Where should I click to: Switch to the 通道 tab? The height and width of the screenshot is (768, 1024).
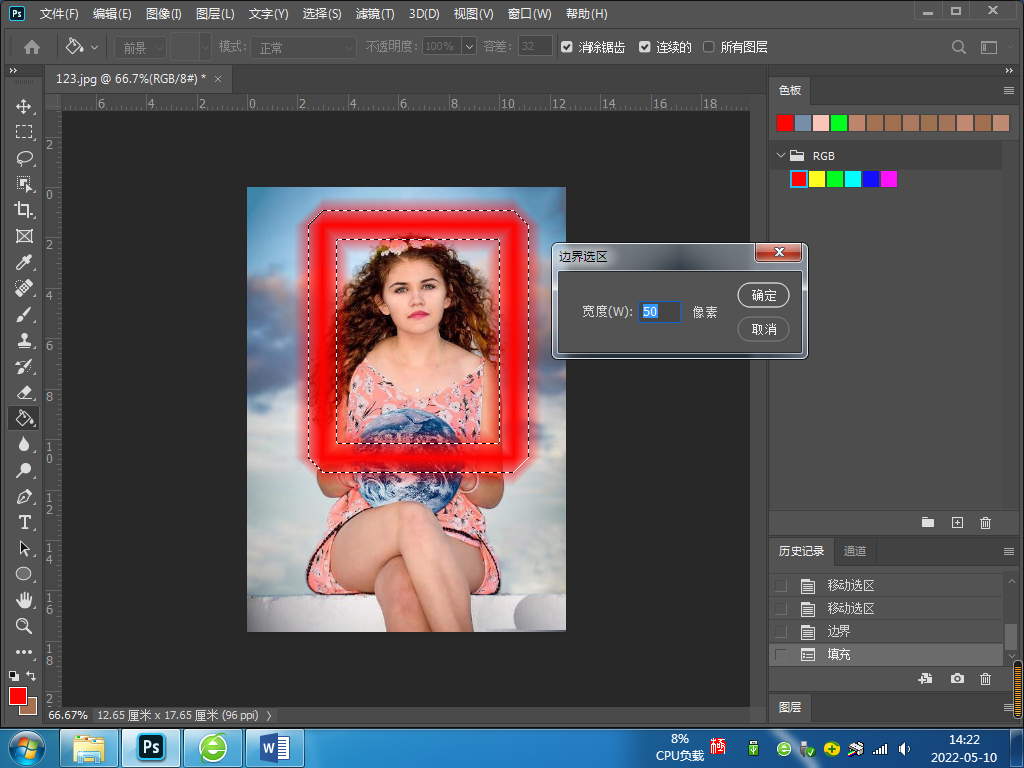coord(855,551)
